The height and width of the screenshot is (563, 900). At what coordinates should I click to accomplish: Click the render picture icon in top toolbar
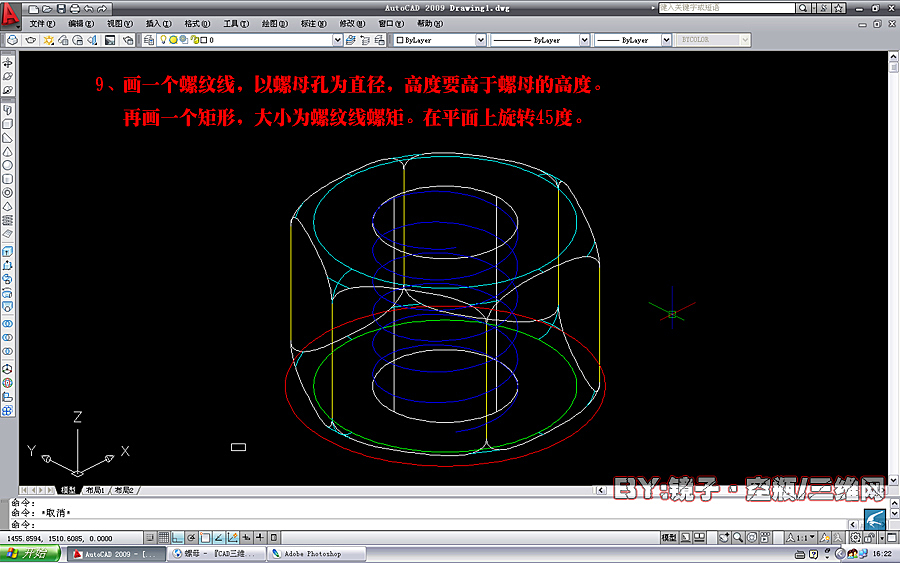[110, 40]
